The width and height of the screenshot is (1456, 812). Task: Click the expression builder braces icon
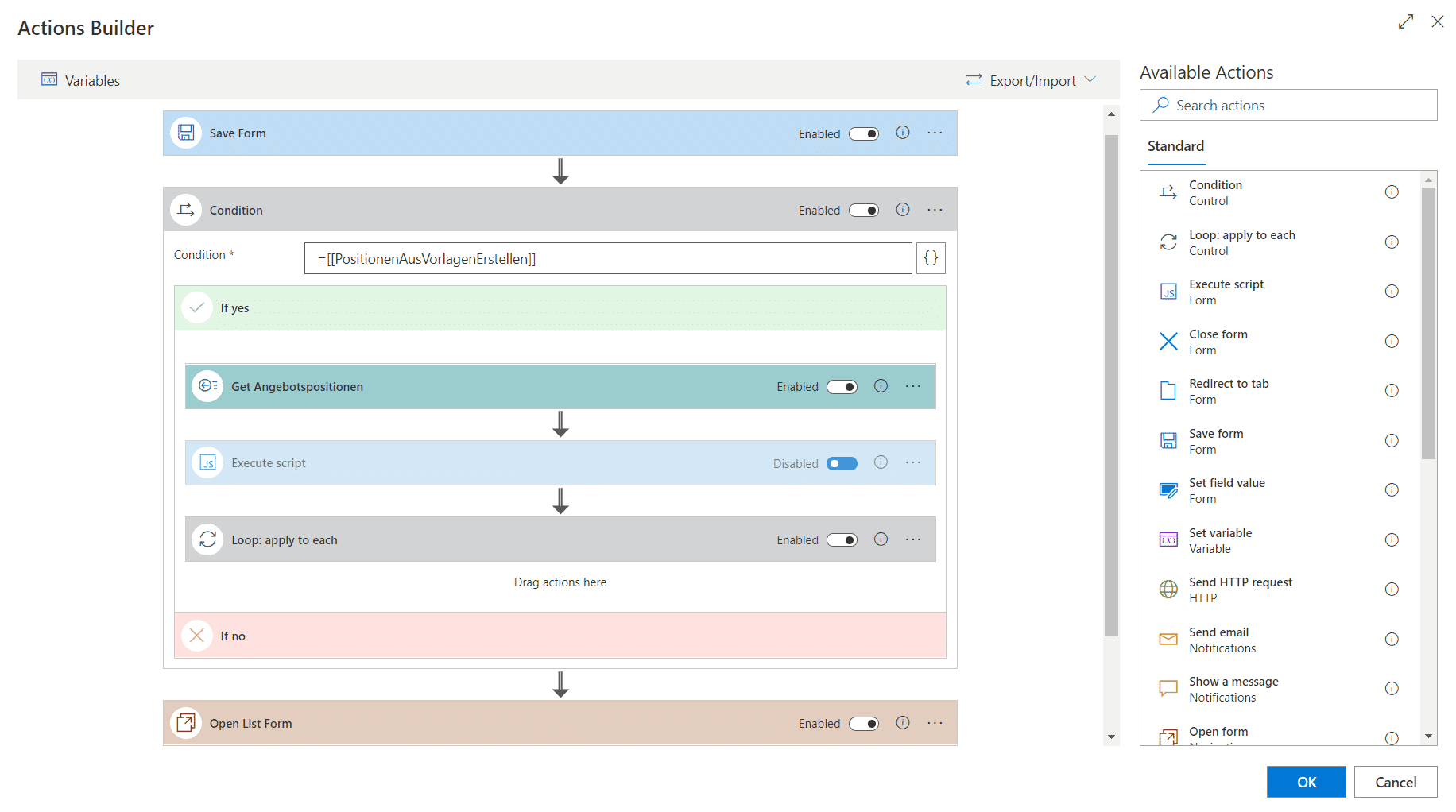point(930,257)
